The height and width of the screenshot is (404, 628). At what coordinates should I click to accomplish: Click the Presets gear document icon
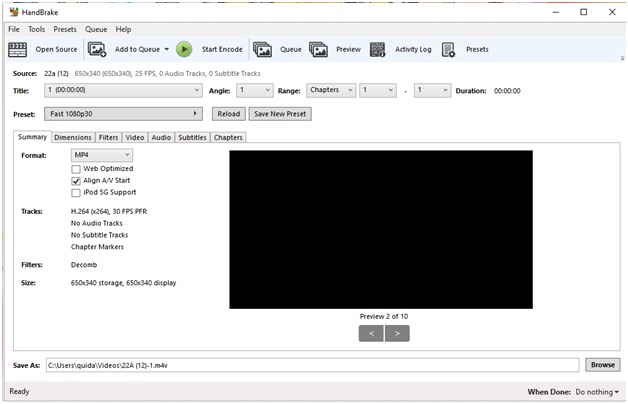(x=449, y=50)
